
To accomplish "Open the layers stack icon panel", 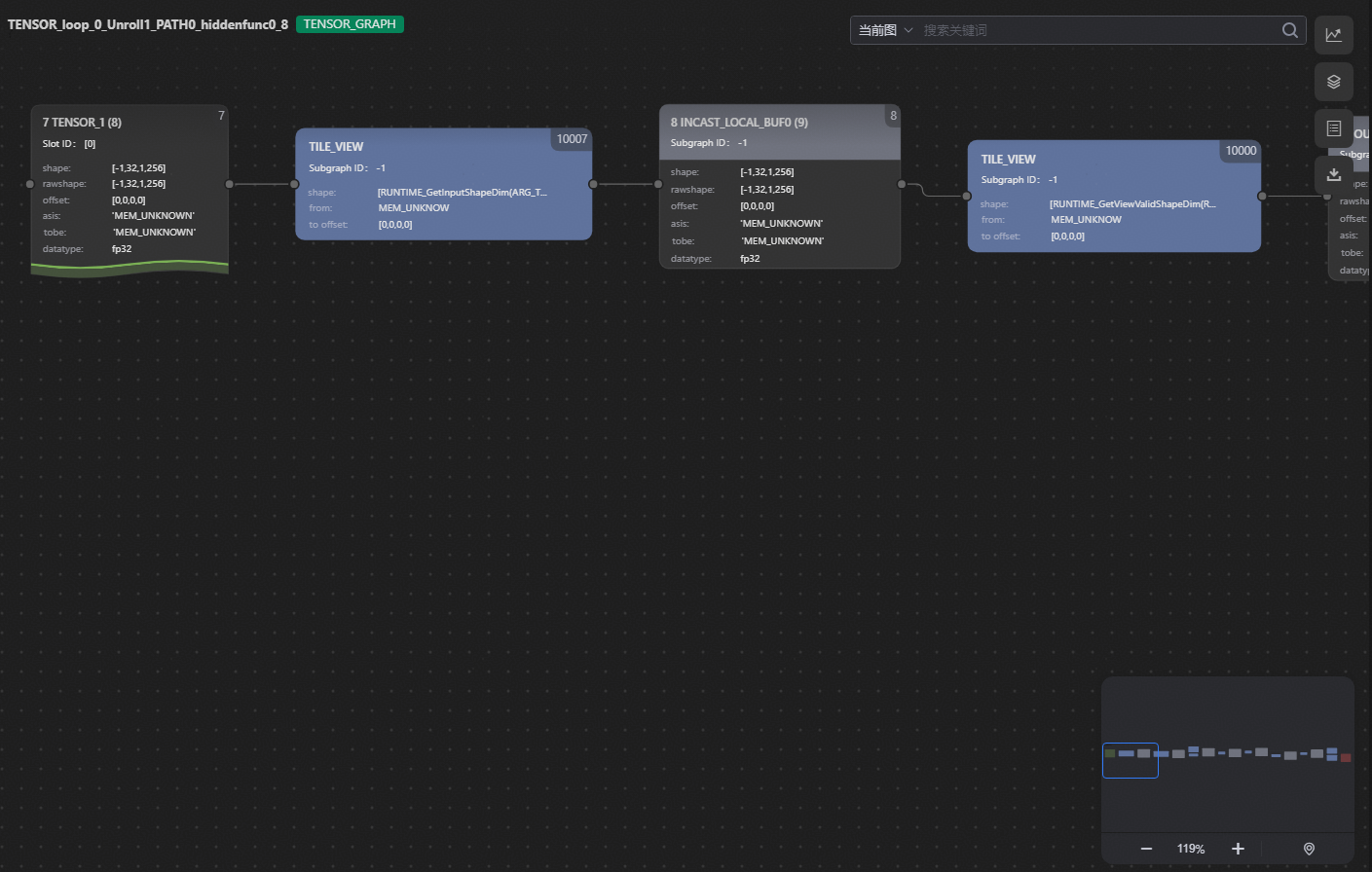I will 1333,82.
